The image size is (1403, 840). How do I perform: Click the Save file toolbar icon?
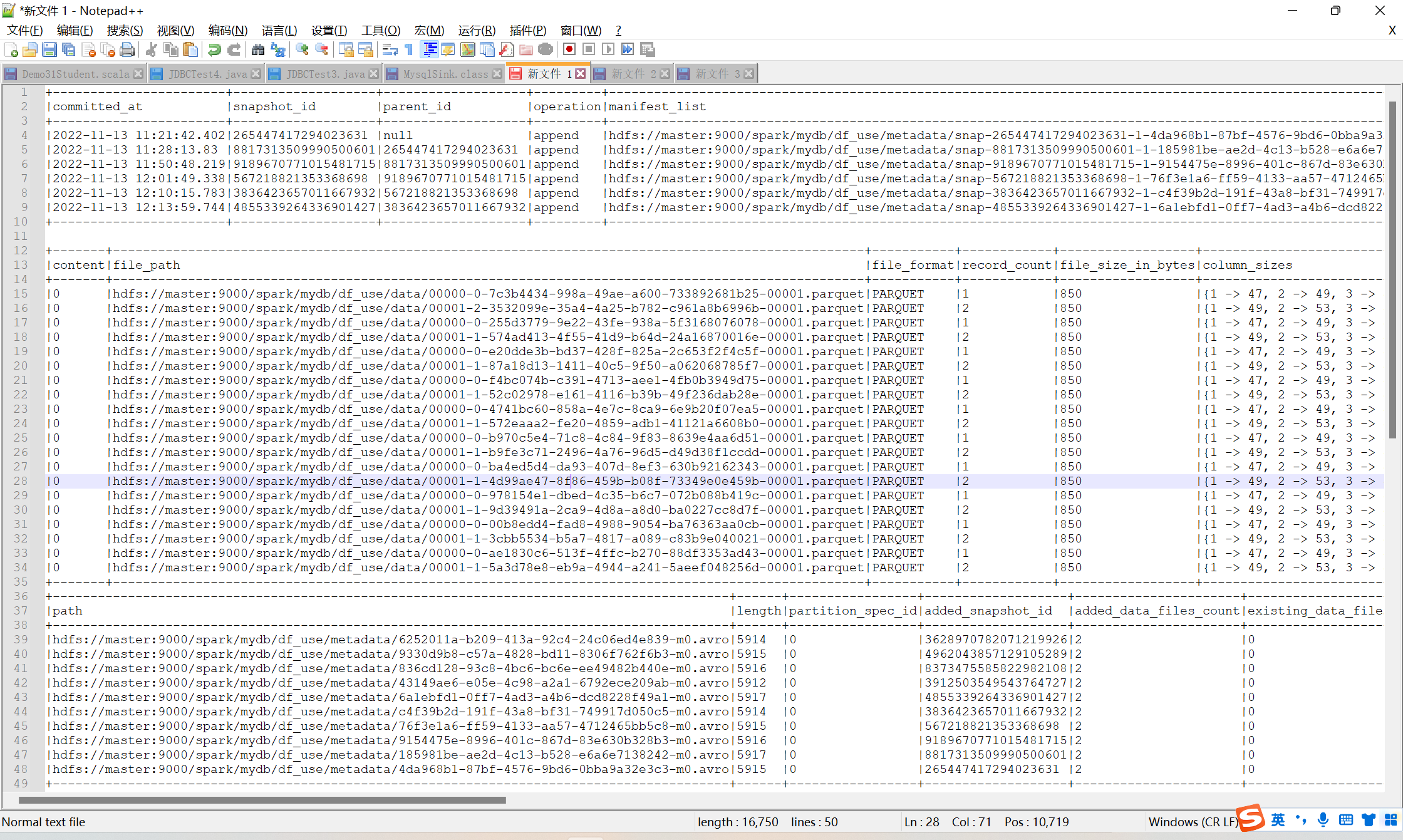click(49, 49)
